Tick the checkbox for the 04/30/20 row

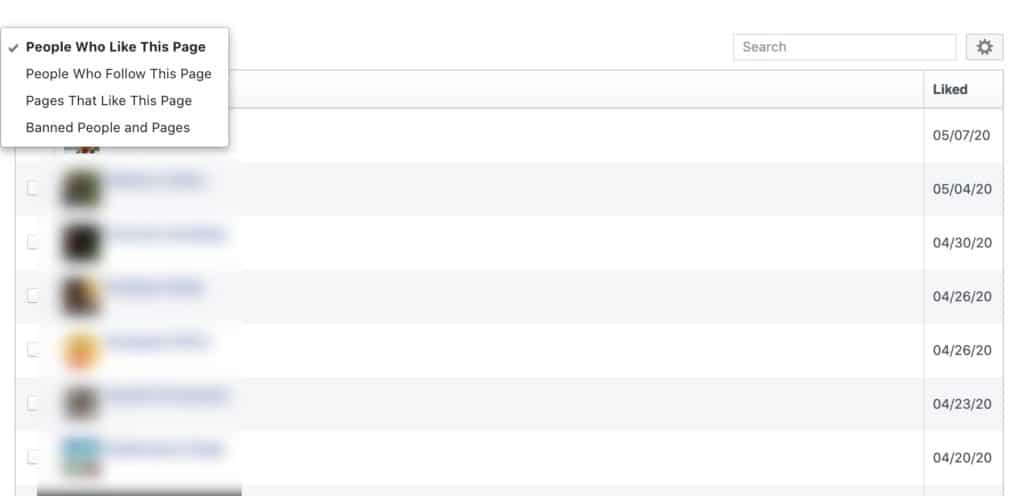[32, 242]
